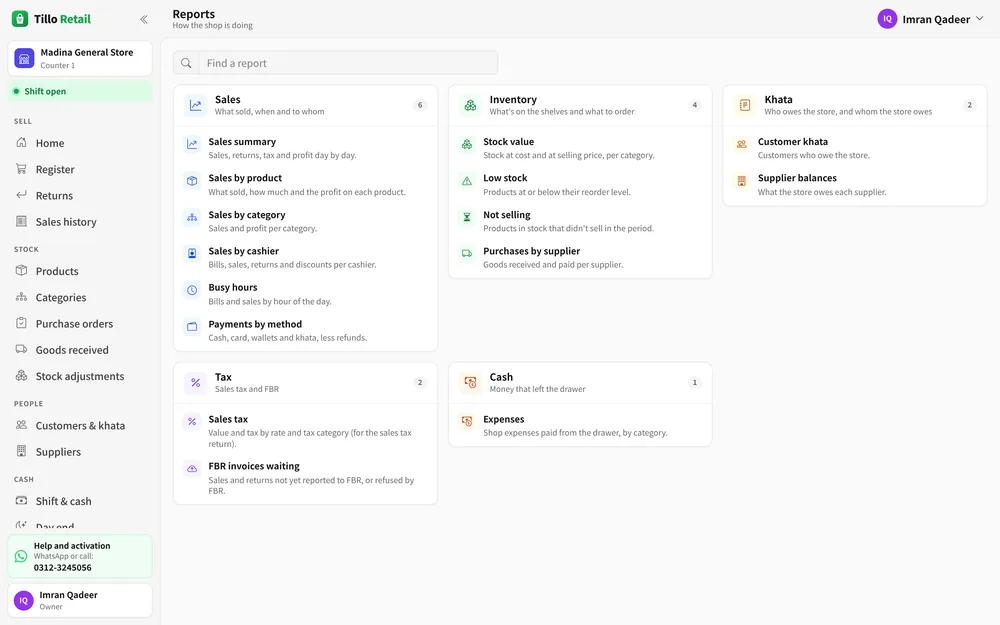This screenshot has width=1000, height=625.
Task: Click the Purchases by supplier truck icon
Action: 467,254
